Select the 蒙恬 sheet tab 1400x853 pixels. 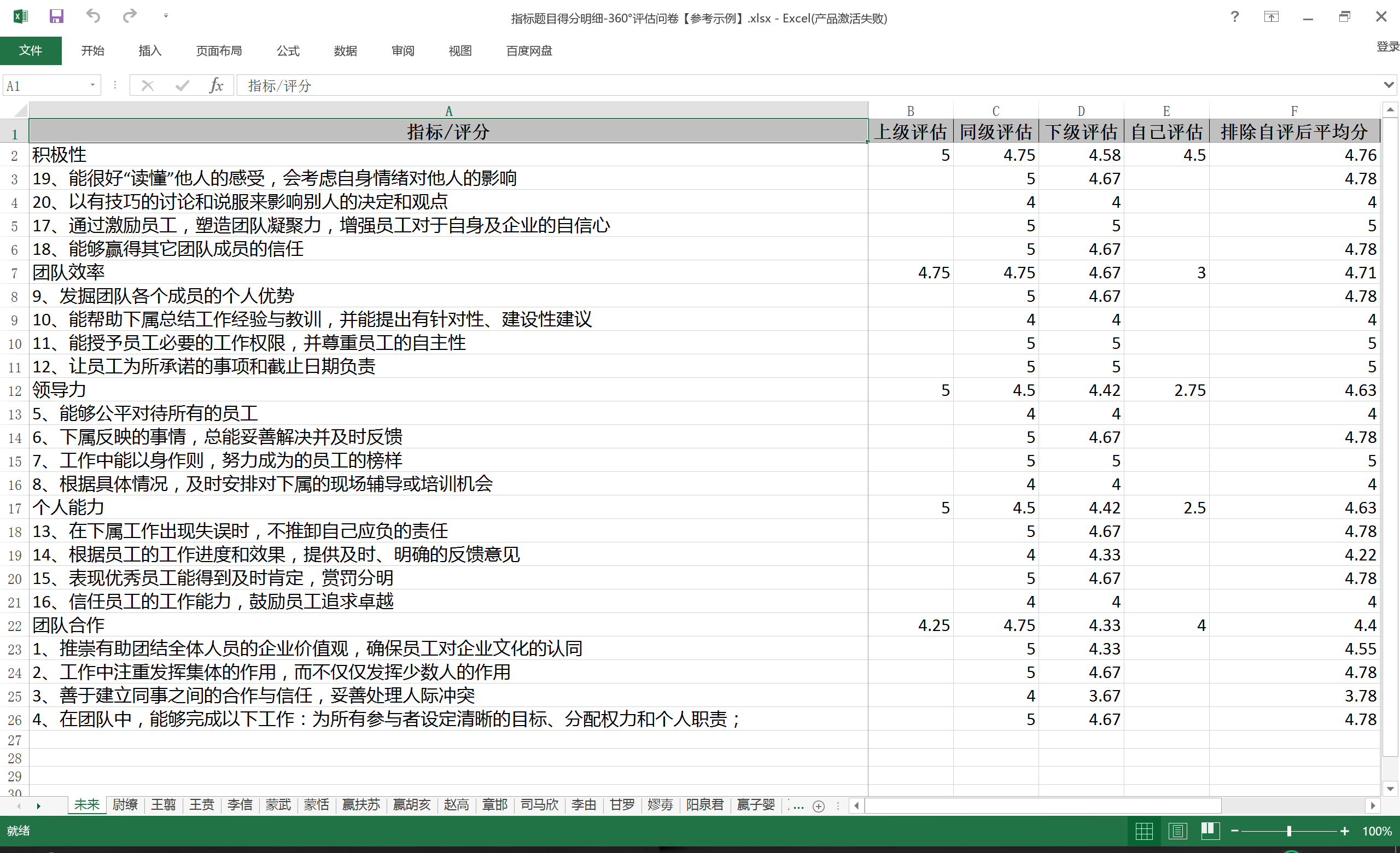(317, 805)
